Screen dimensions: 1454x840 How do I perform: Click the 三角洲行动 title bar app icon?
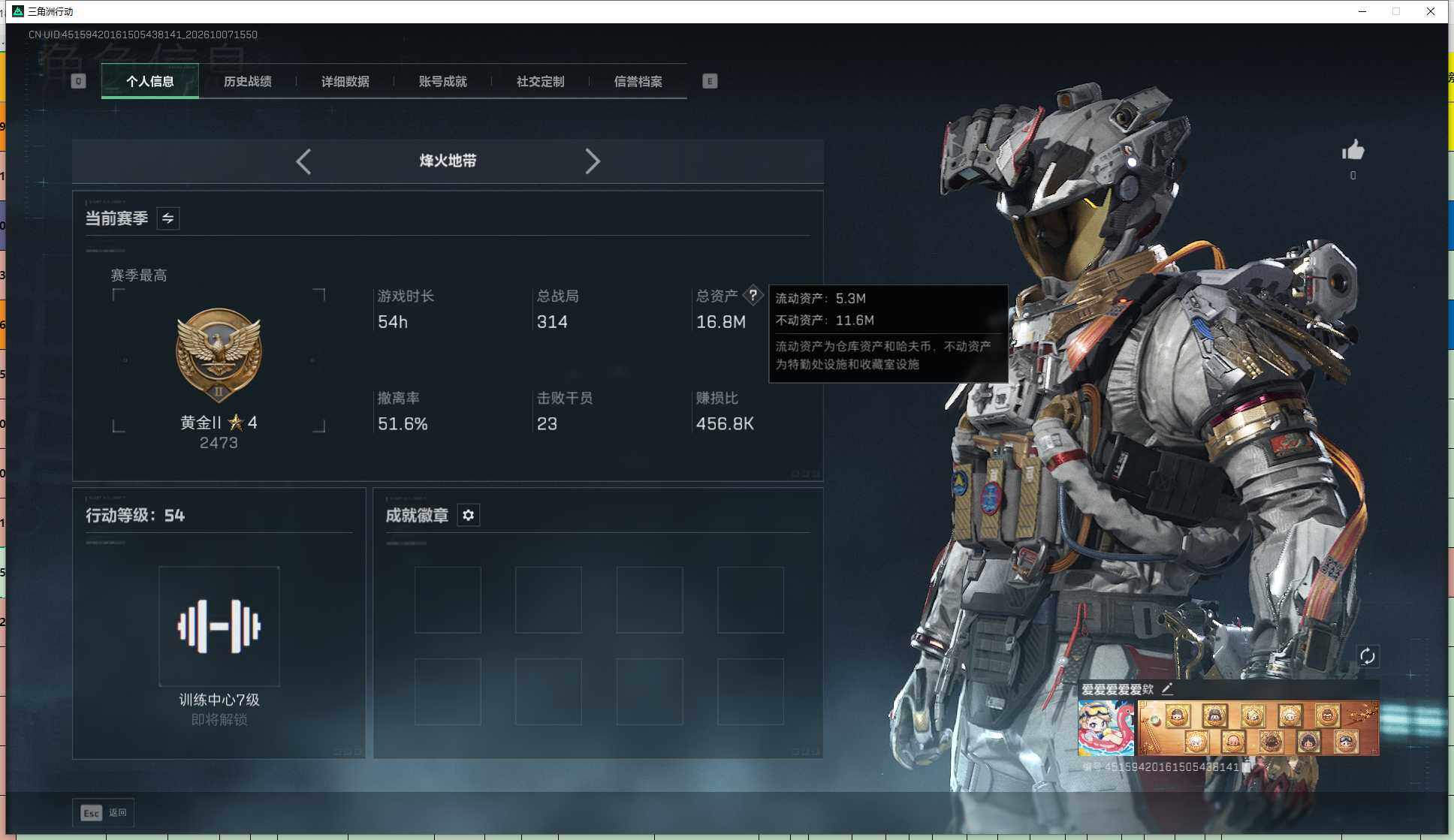click(18, 11)
